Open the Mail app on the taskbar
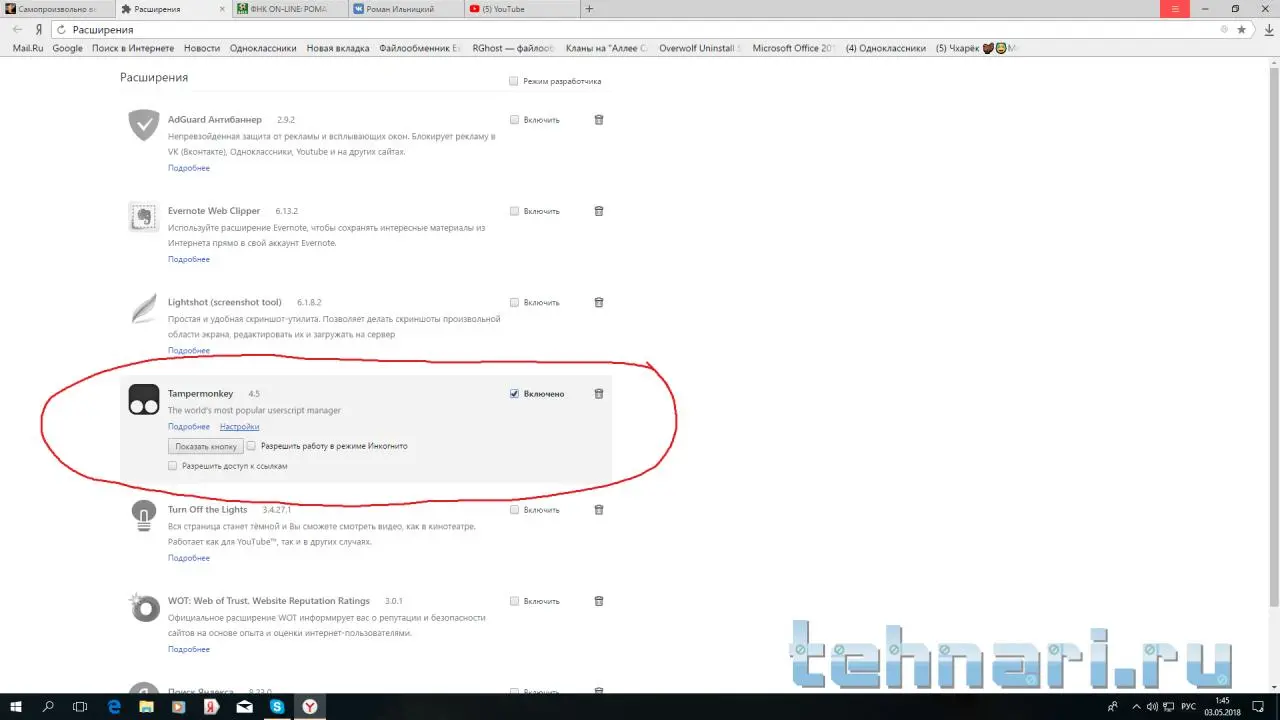This screenshot has width=1280, height=720. coord(245,707)
